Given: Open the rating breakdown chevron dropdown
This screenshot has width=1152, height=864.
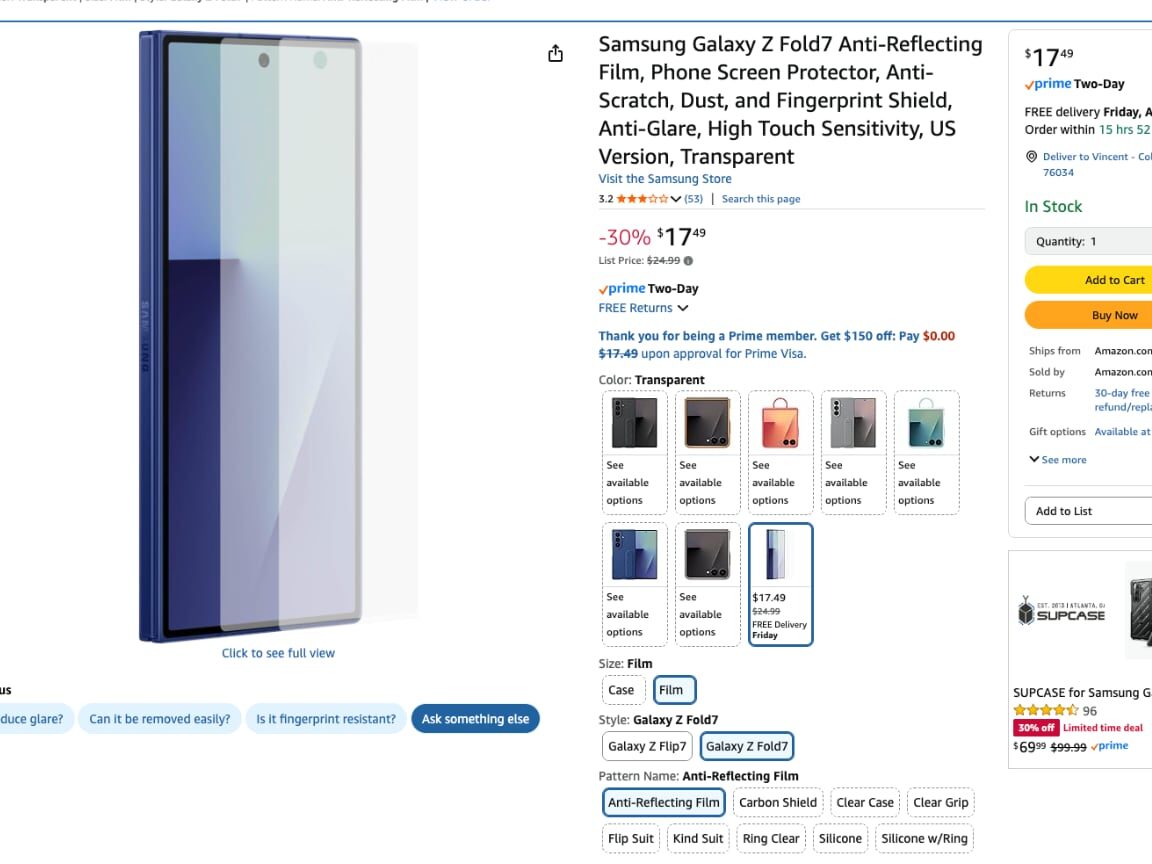Looking at the screenshot, I should (676, 199).
